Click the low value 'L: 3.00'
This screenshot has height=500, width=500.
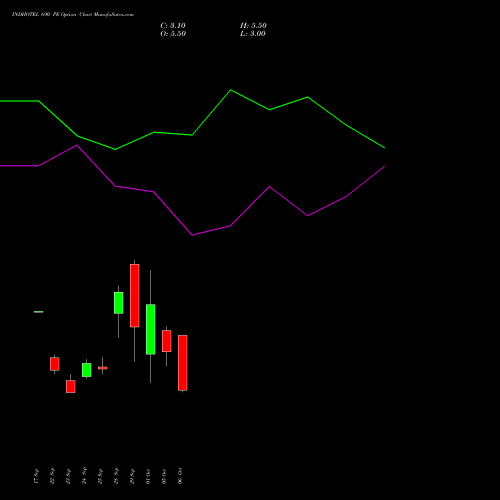[253, 34]
